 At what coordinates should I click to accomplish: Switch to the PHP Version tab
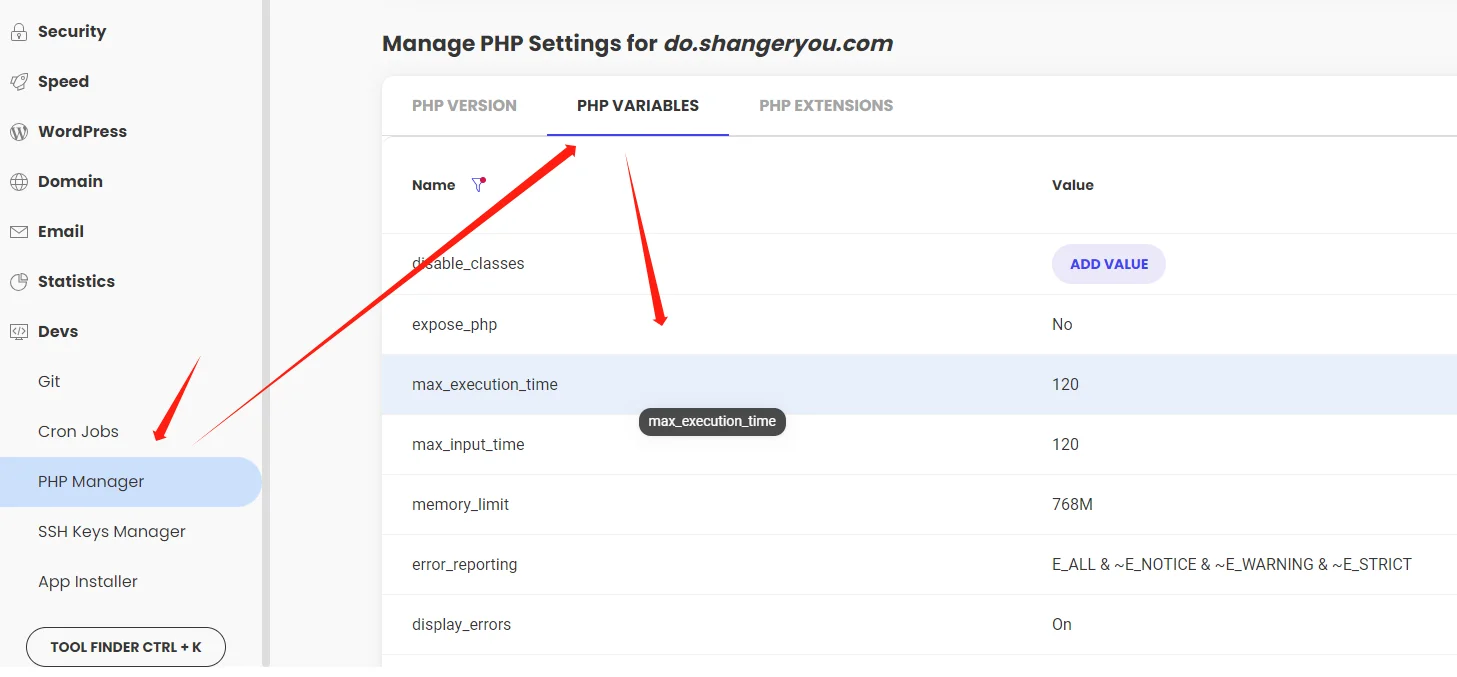point(464,106)
